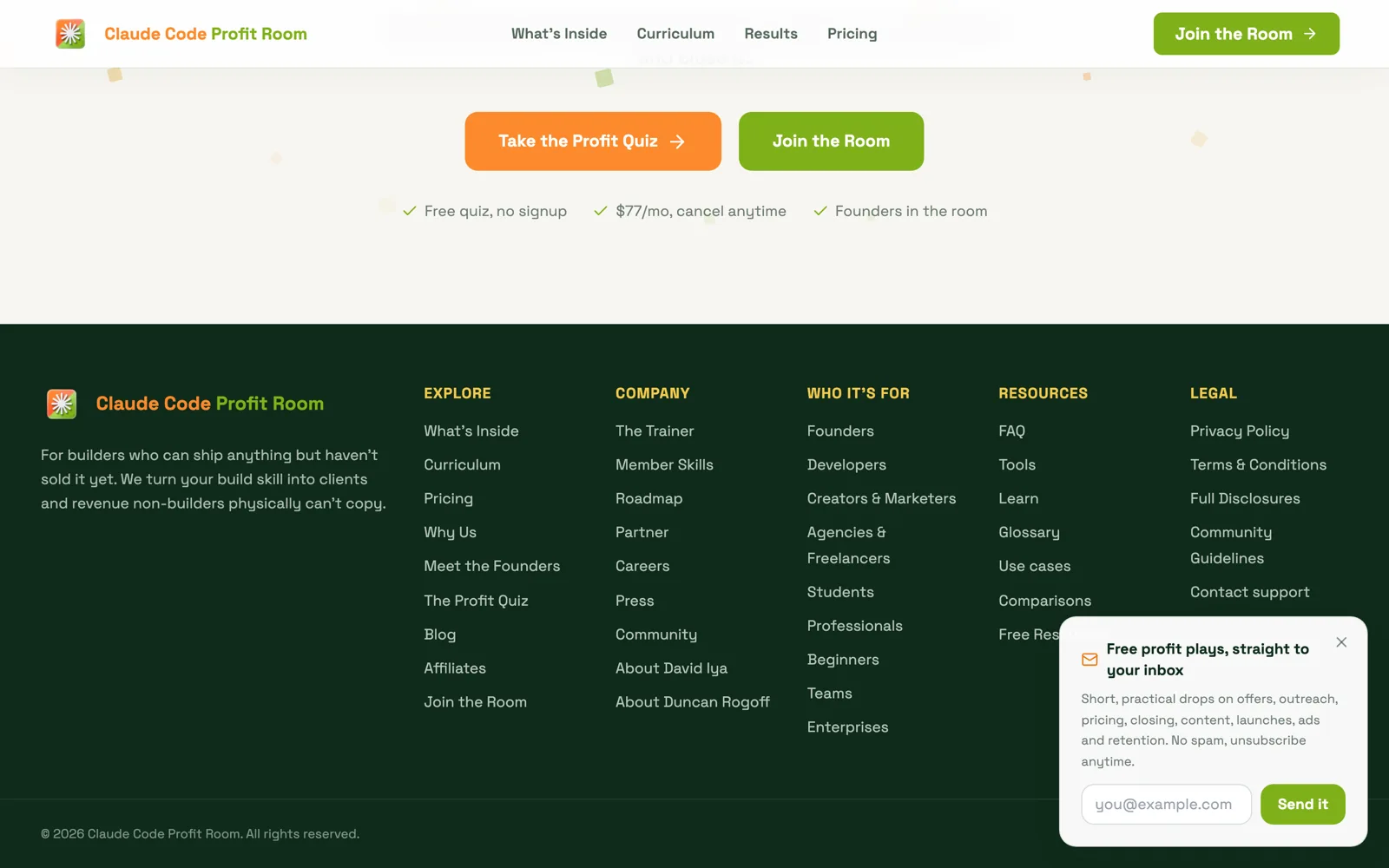The image size is (1389, 868).
Task: Open the Enterprises footer link
Action: 847,727
